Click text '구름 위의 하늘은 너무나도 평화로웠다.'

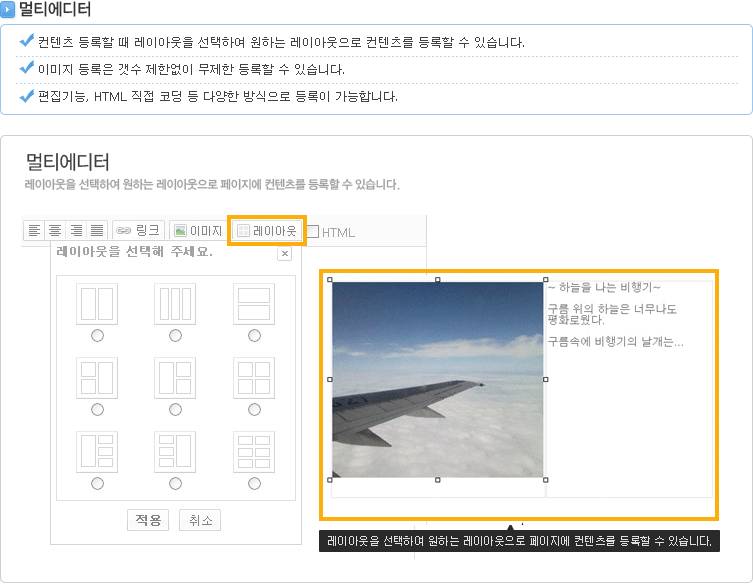(612, 314)
